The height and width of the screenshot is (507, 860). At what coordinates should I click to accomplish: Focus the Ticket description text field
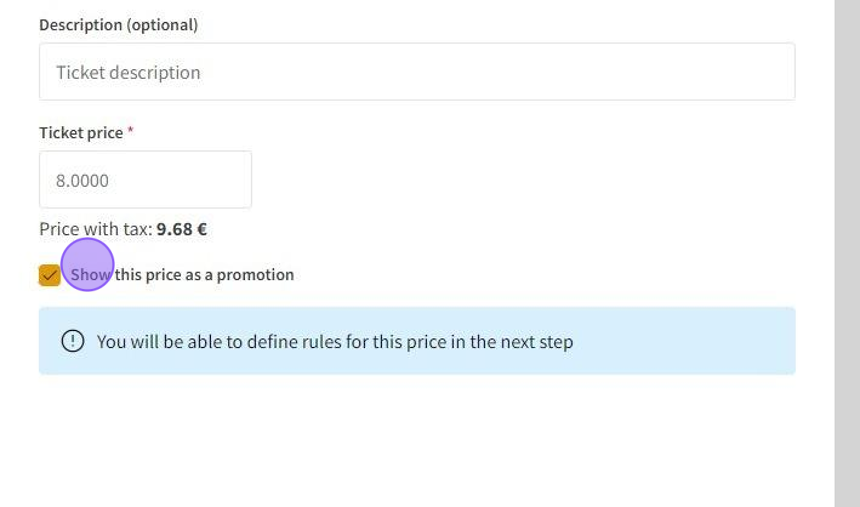pyautogui.click(x=416, y=72)
